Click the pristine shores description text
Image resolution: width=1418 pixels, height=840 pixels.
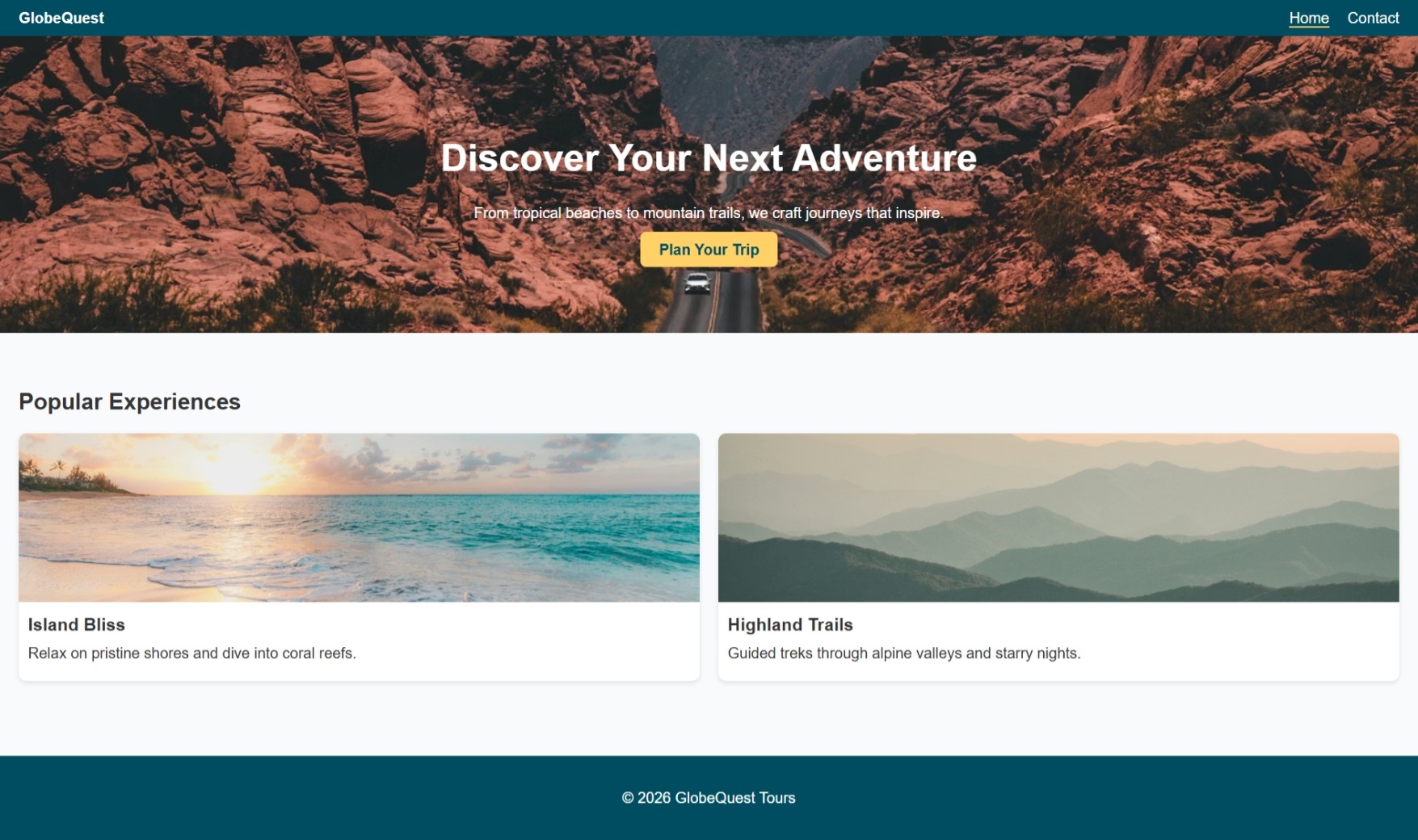pos(192,653)
